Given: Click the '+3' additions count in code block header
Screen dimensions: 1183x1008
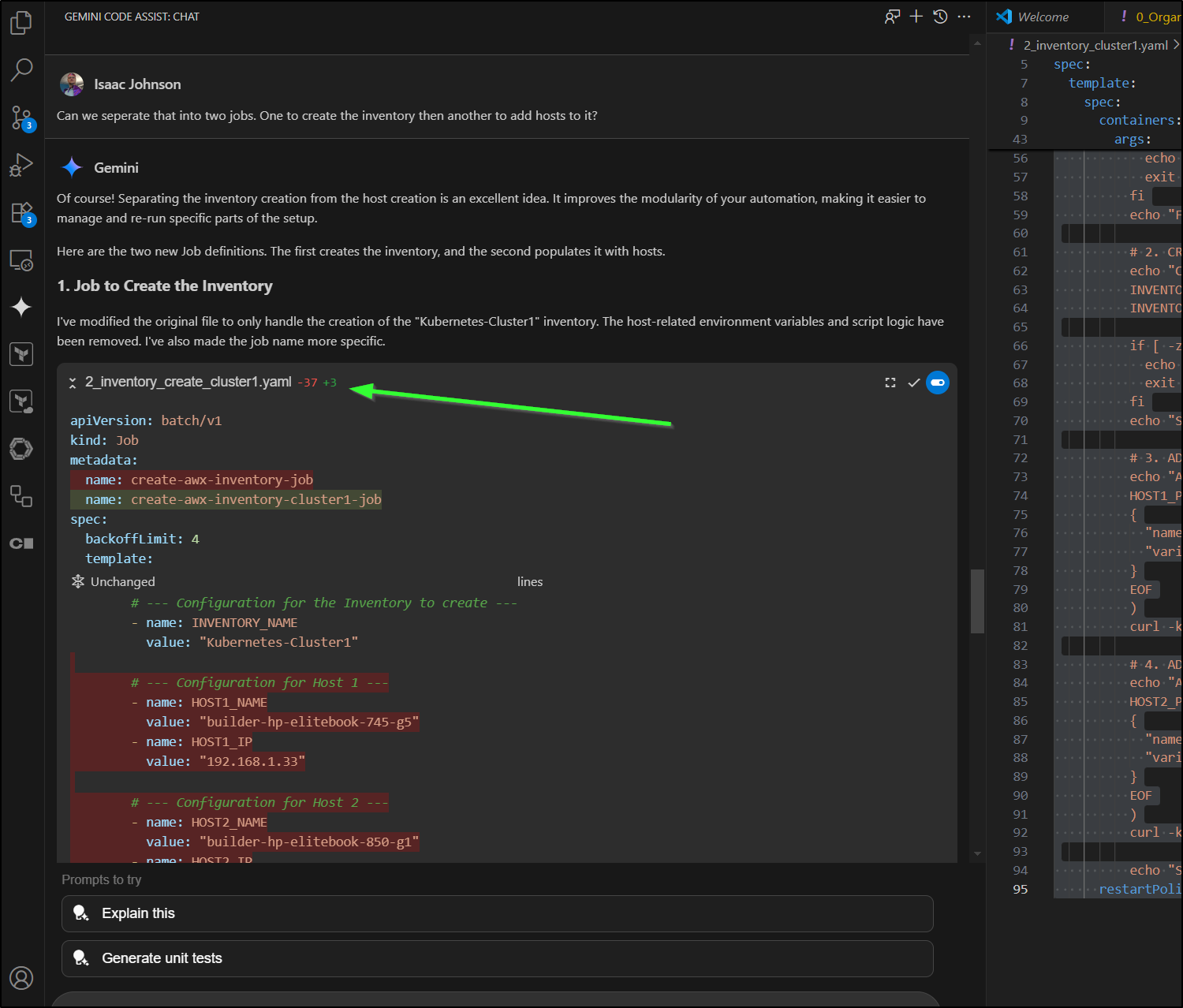Looking at the screenshot, I should coord(330,383).
